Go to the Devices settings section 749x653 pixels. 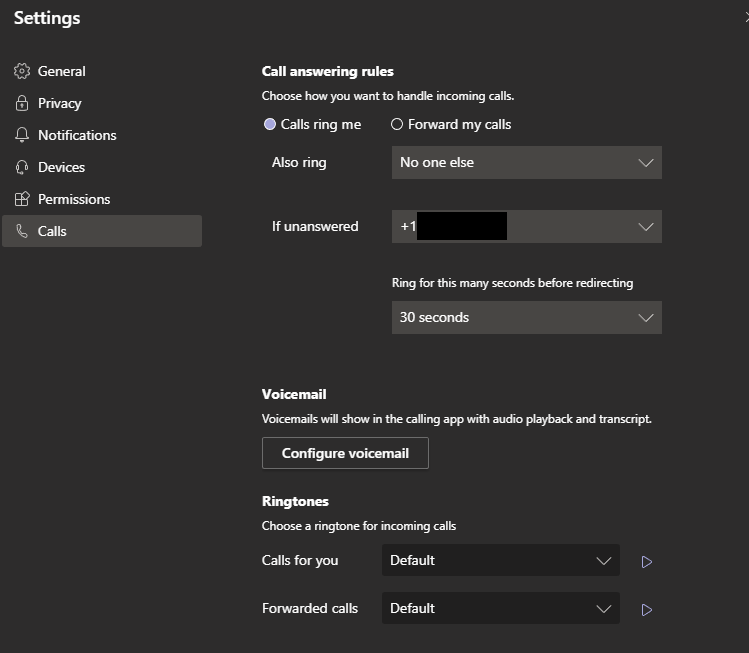pyautogui.click(x=61, y=167)
